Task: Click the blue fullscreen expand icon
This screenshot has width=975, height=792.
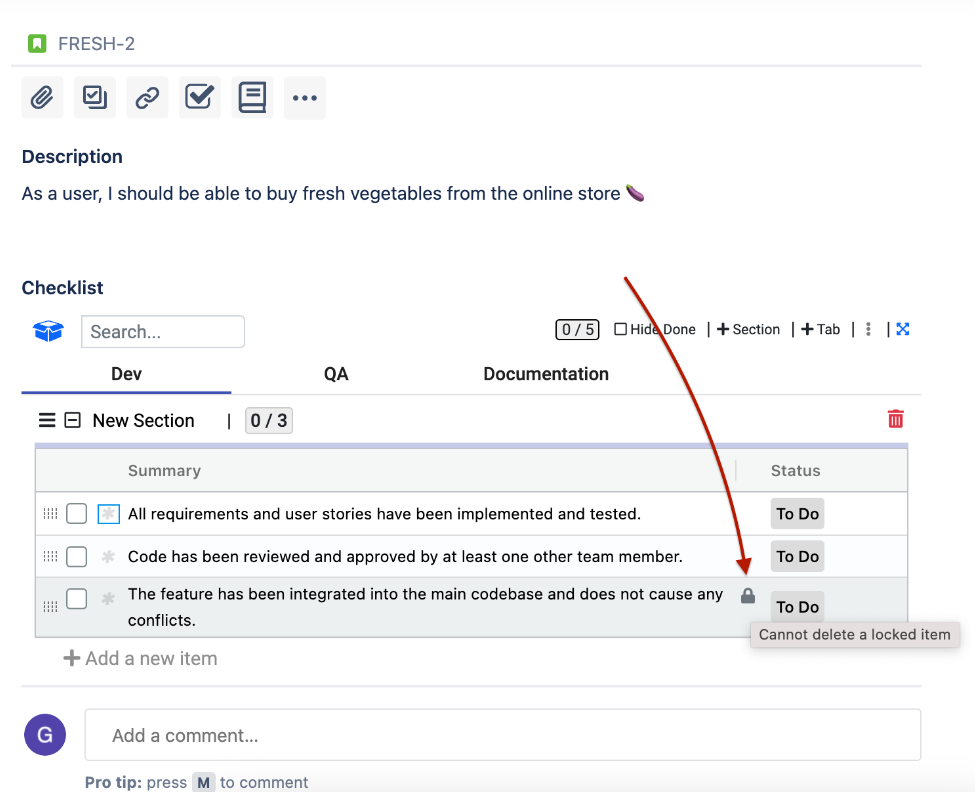Action: pyautogui.click(x=903, y=329)
